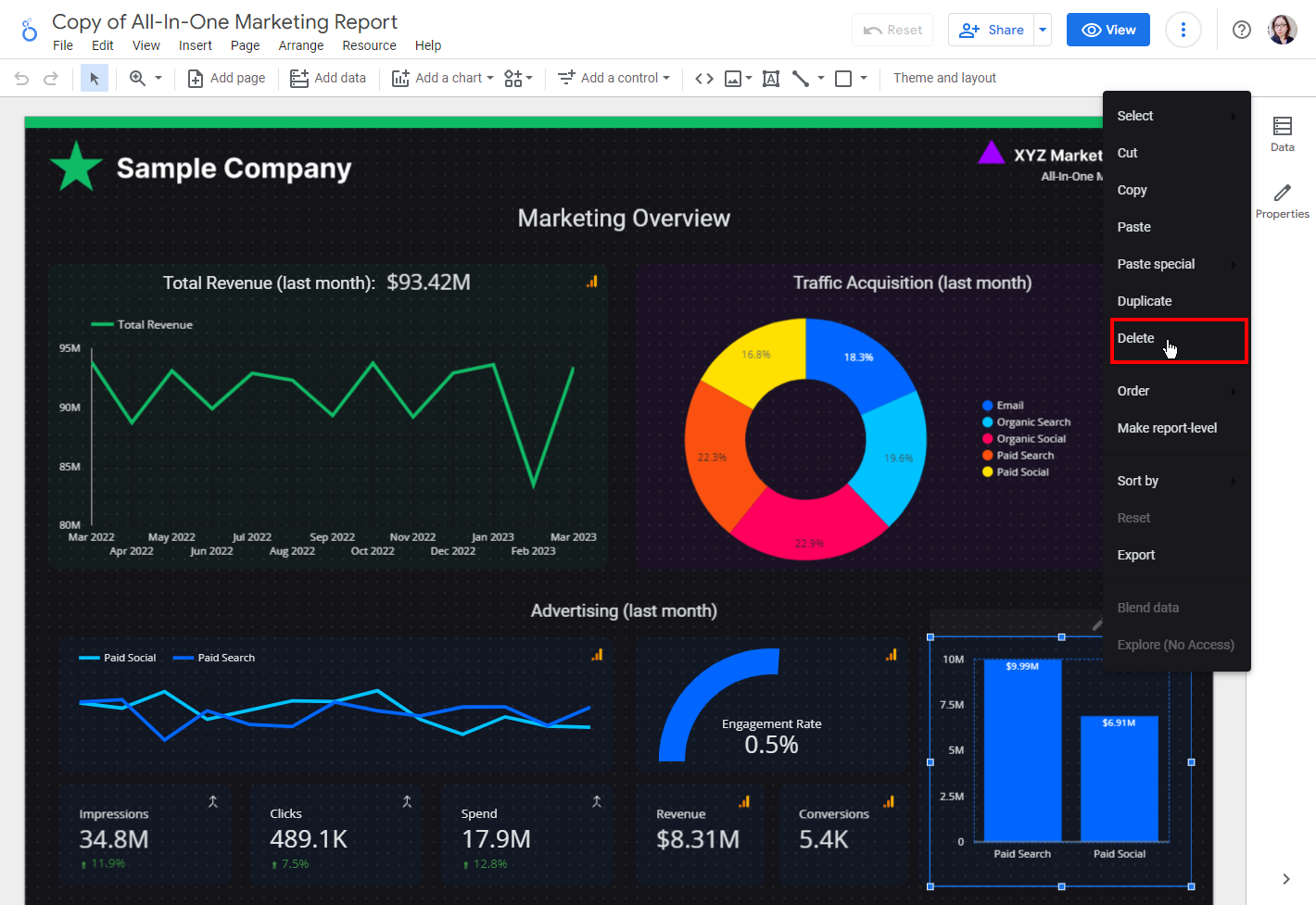Open the Data panel icon

(1282, 133)
